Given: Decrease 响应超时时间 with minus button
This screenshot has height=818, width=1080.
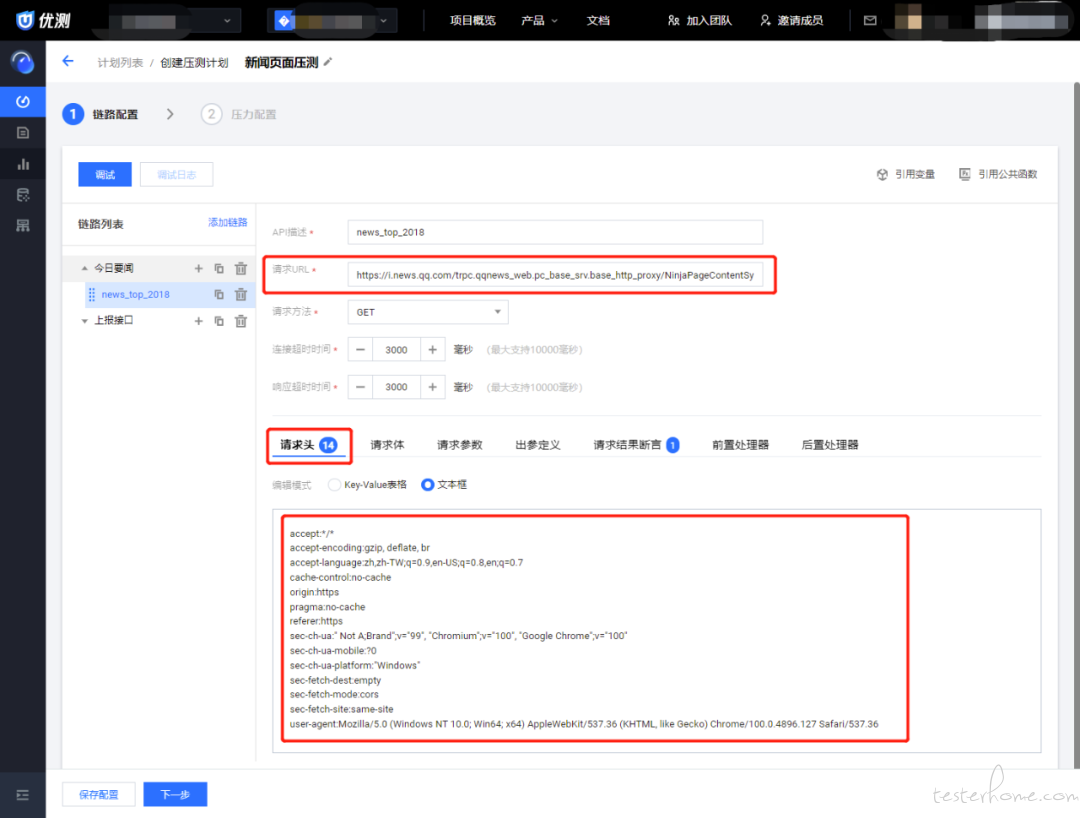Looking at the screenshot, I should [x=360, y=387].
